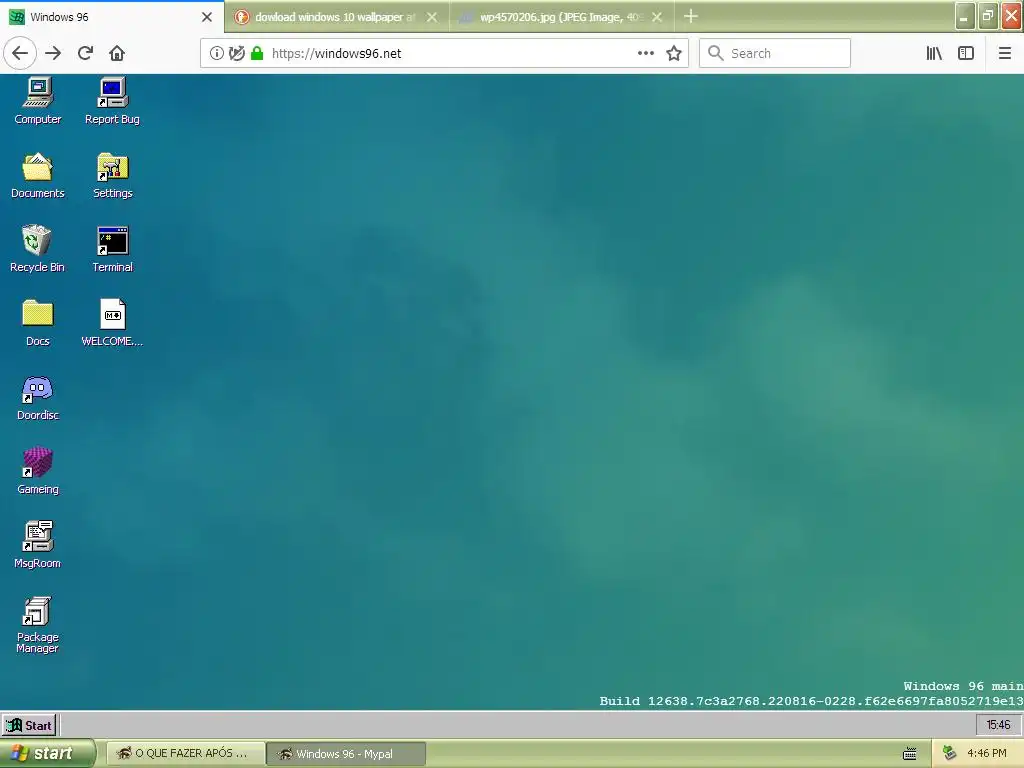Screen dimensions: 1024x768
Task: Open the Recycle Bin
Action: (37, 249)
